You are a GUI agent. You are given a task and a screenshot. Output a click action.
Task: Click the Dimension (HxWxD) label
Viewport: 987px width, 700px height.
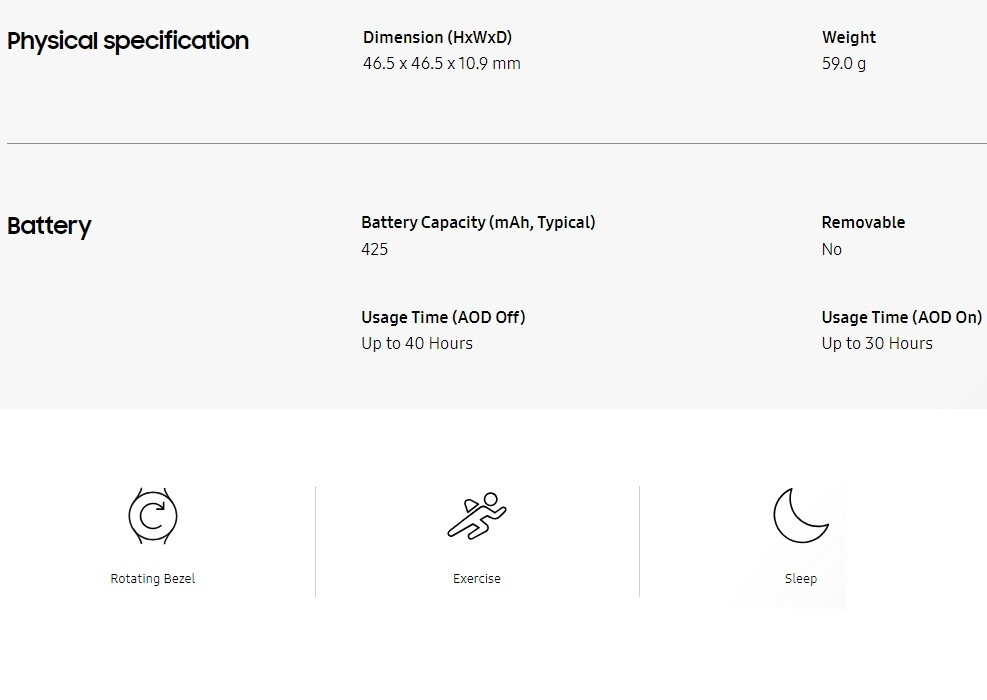438,37
